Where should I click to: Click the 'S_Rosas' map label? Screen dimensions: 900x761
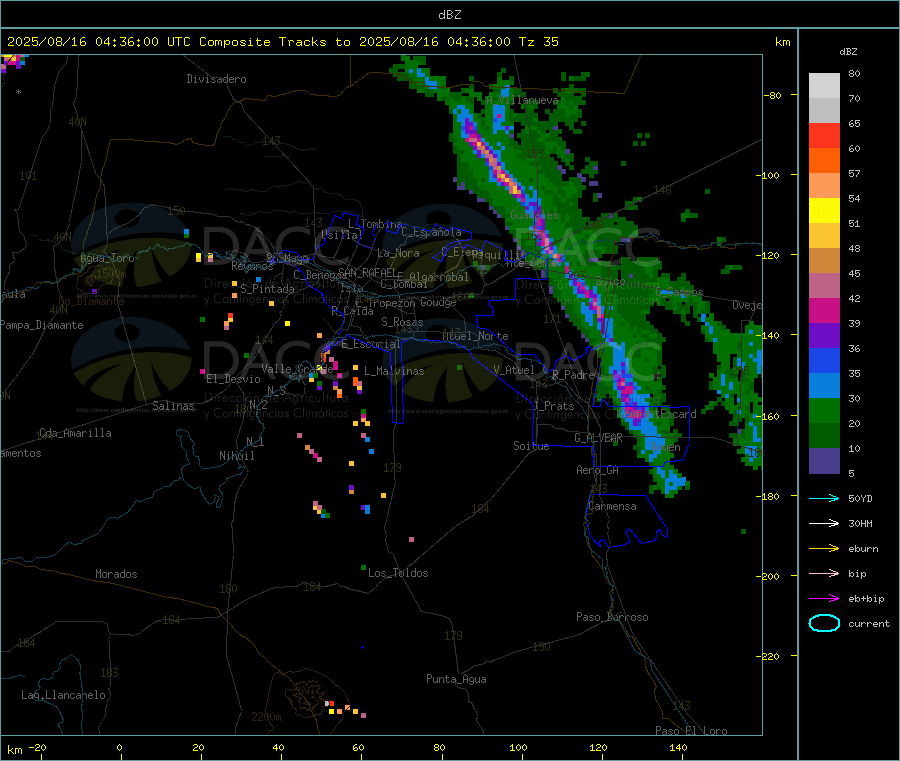[x=402, y=322]
